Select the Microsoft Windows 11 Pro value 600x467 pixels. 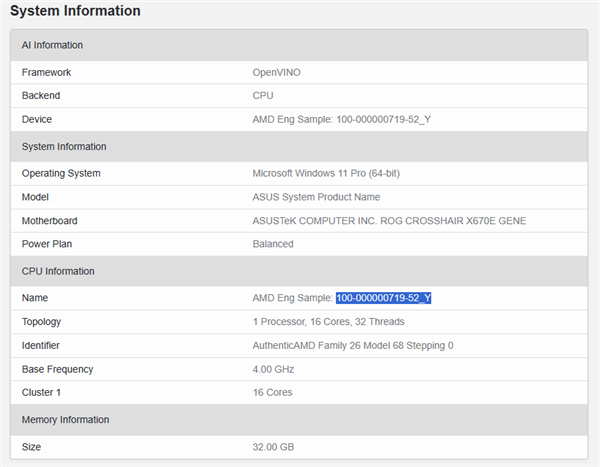click(x=326, y=173)
